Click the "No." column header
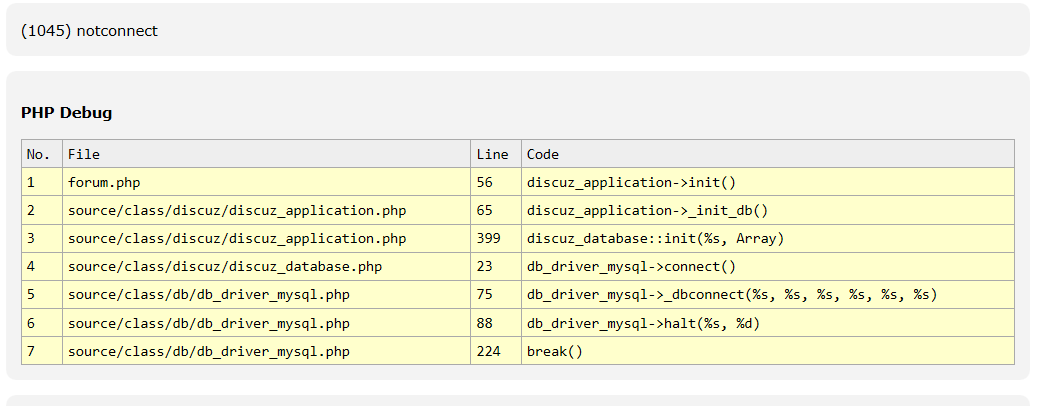This screenshot has height=406, width=1043. click(x=38, y=154)
